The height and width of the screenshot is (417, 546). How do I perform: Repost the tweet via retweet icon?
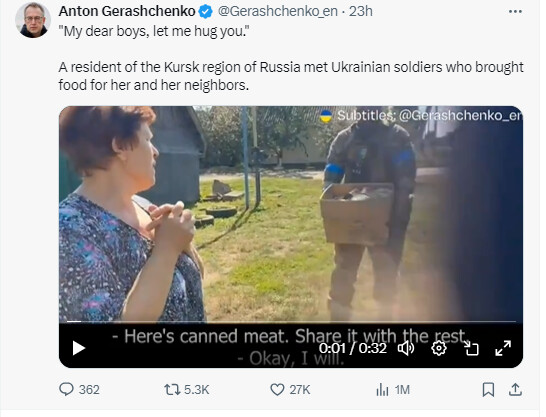pyautogui.click(x=172, y=389)
